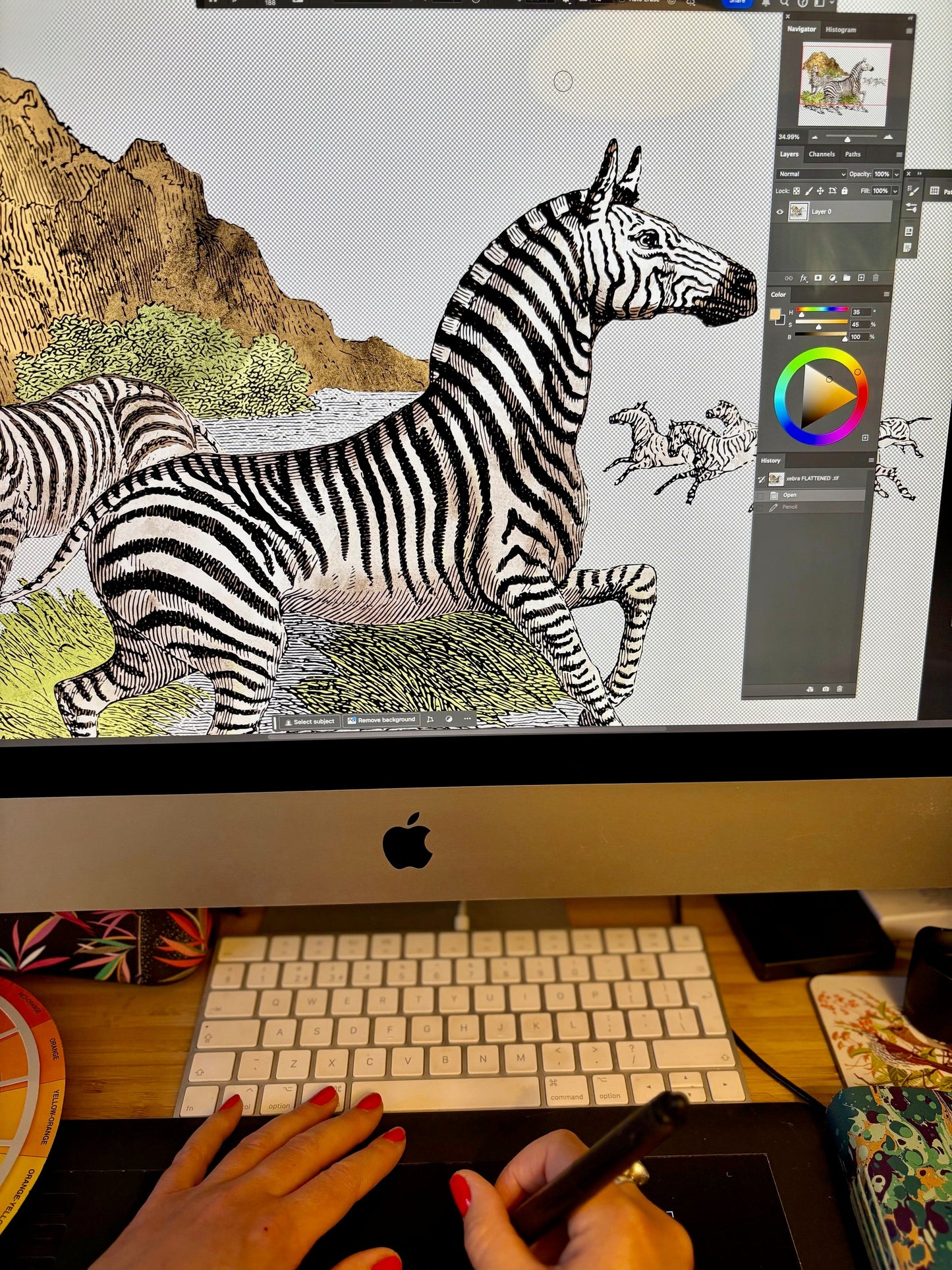Image resolution: width=952 pixels, height=1270 pixels.
Task: Set history brush source for Open state
Action: 761,495
